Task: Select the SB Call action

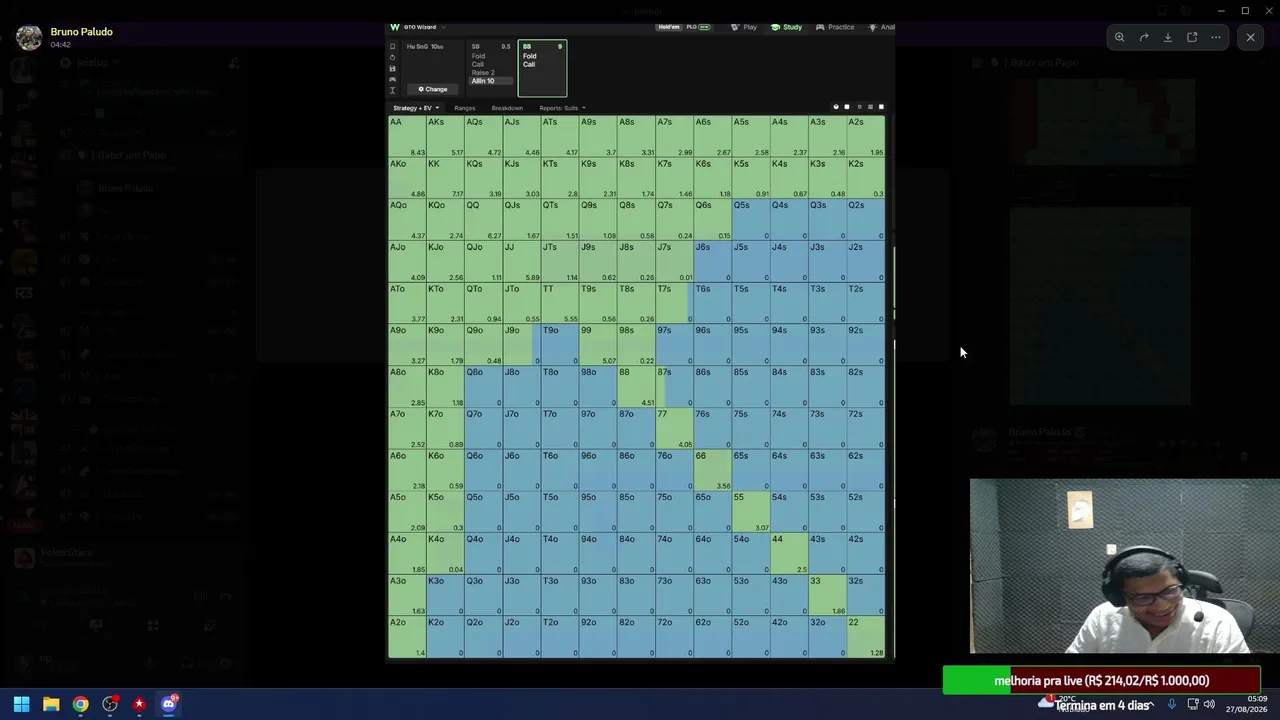Action: pyautogui.click(x=478, y=64)
